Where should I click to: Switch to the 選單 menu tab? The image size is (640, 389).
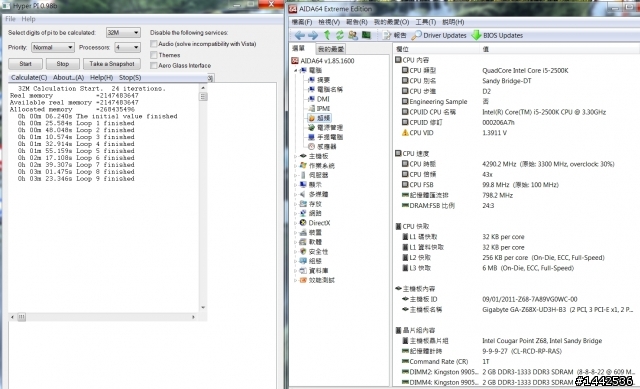click(x=298, y=48)
